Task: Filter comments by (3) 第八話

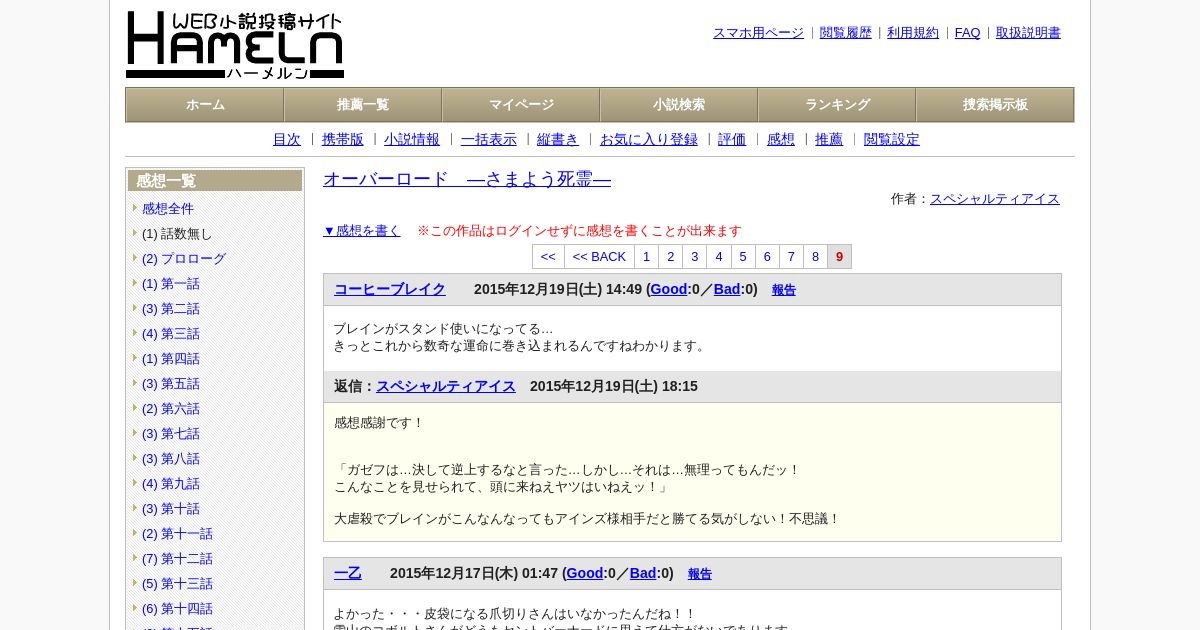Action: [x=171, y=459]
